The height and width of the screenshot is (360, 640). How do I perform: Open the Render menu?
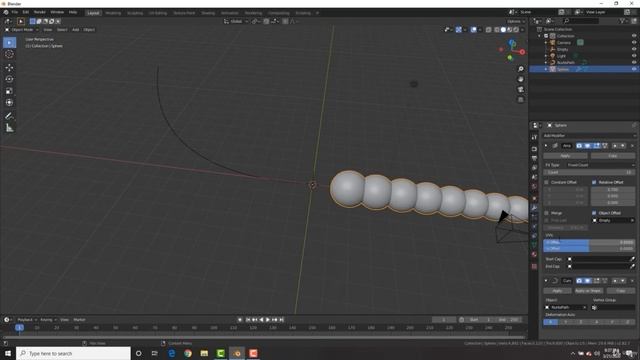[40, 12]
